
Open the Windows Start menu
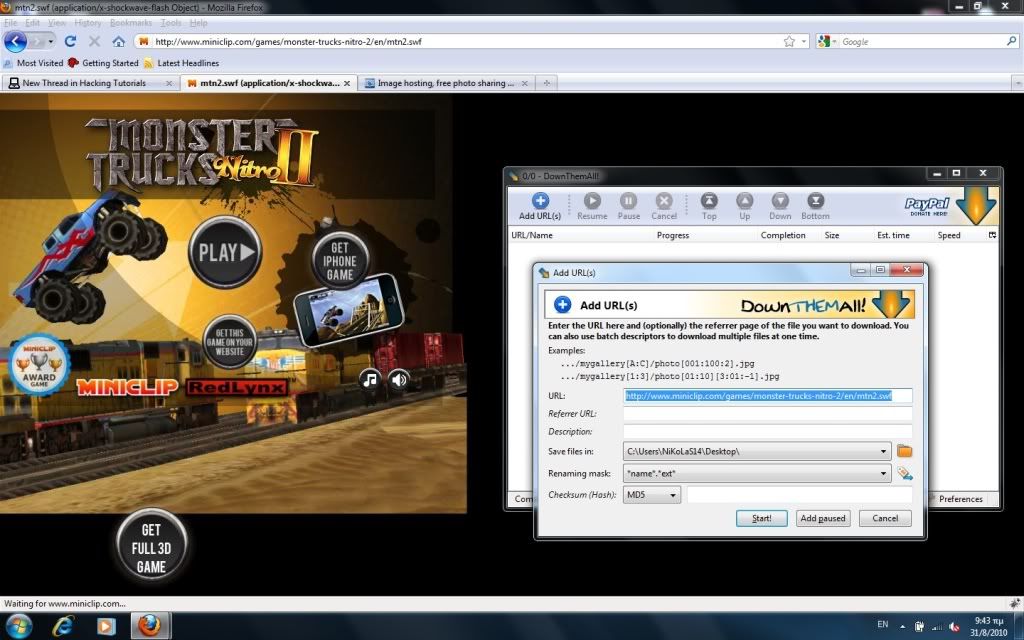(18, 626)
